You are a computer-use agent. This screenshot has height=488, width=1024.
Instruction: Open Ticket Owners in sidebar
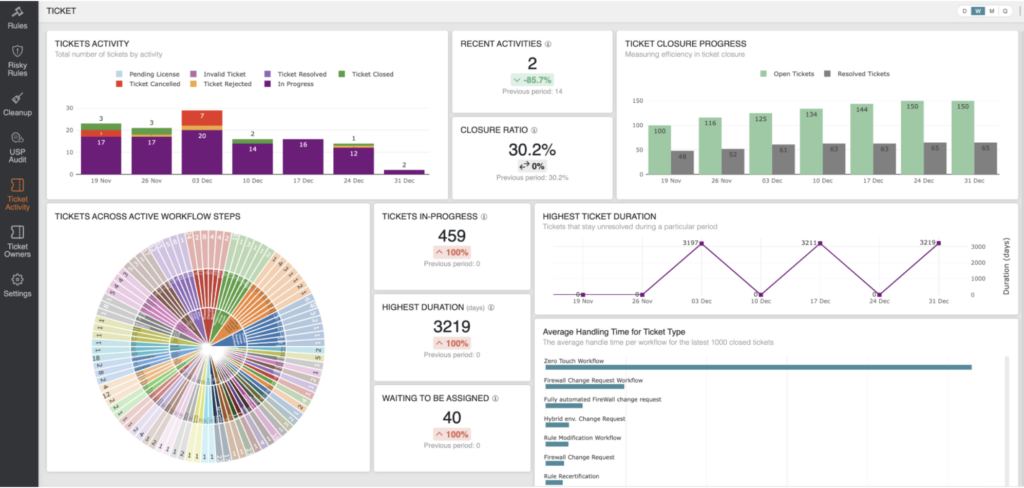coord(17,234)
